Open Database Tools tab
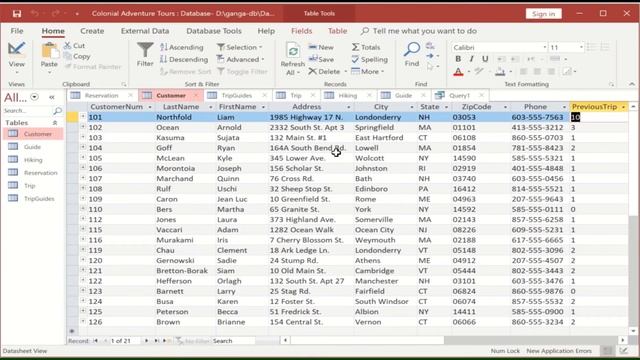The width and height of the screenshot is (640, 360). click(214, 31)
